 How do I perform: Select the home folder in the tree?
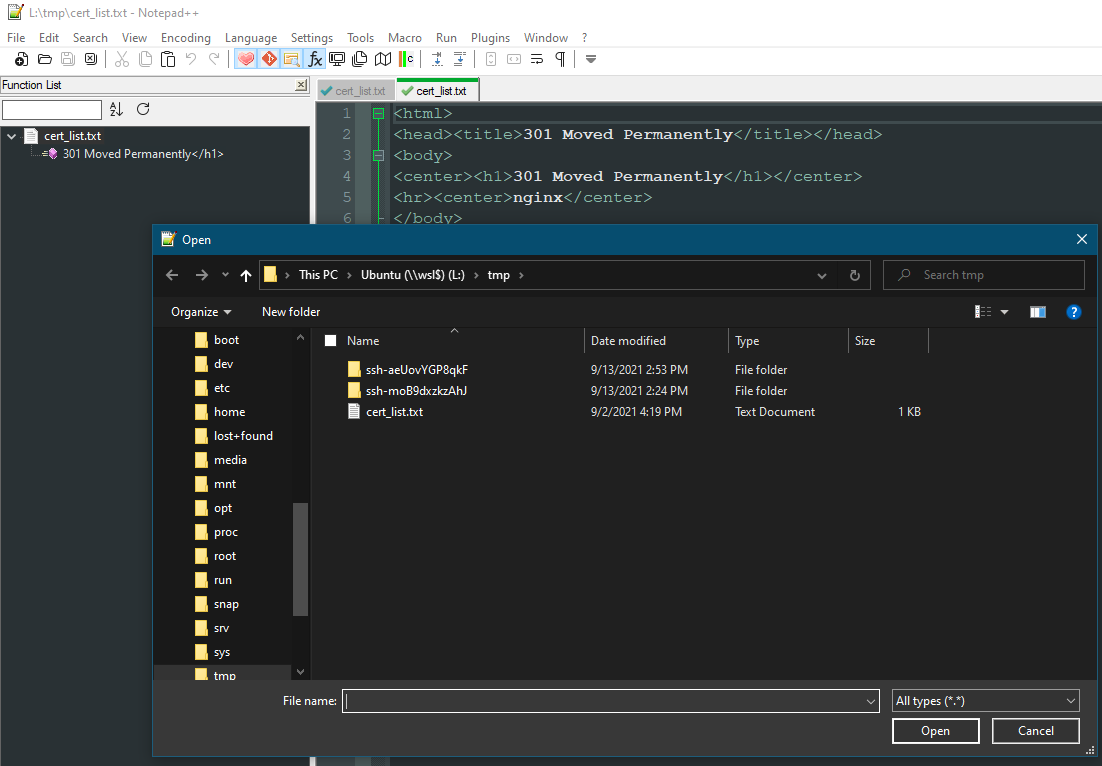[229, 412]
